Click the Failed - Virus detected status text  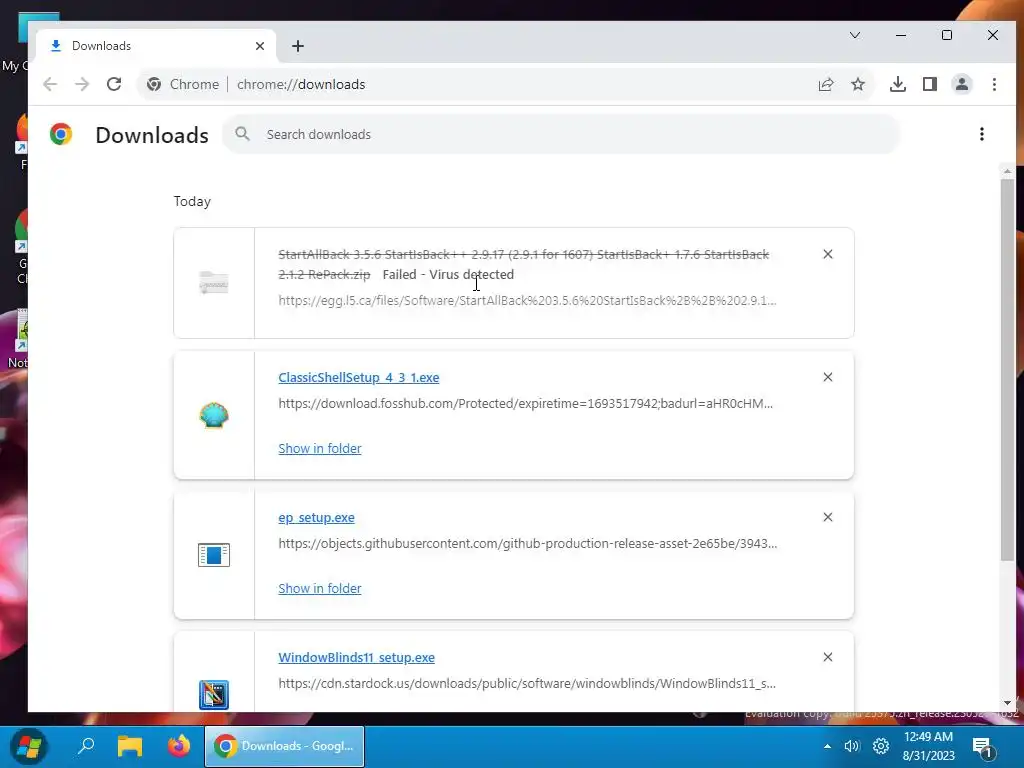[x=448, y=274]
